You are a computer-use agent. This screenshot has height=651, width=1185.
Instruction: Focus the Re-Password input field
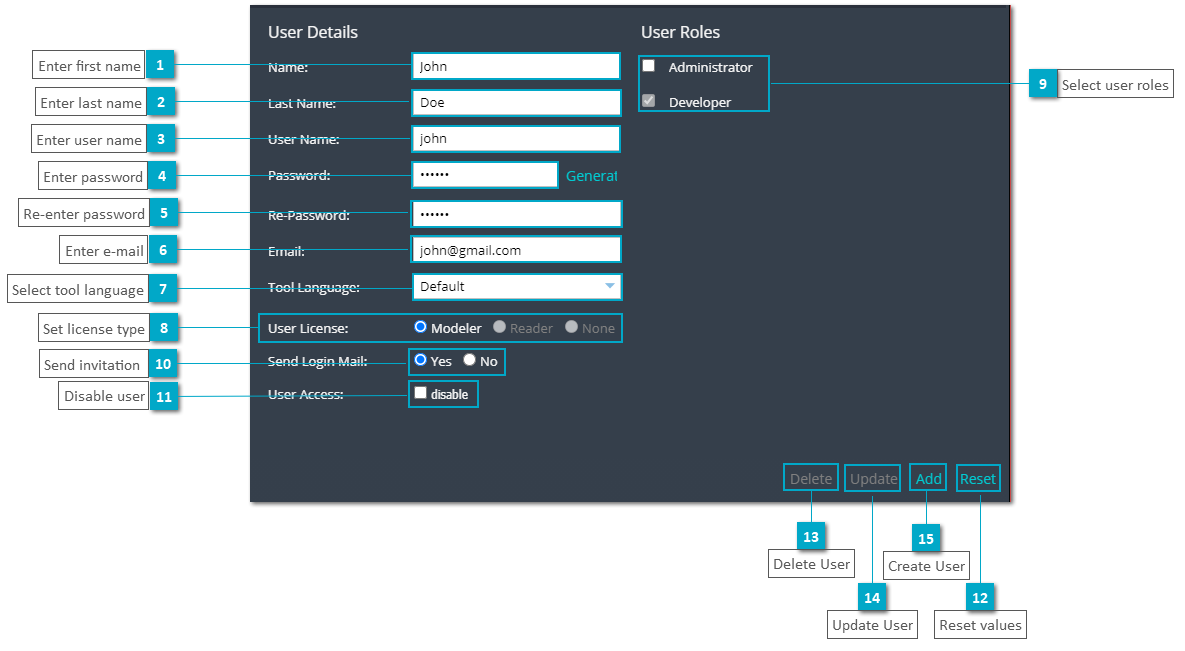516,214
